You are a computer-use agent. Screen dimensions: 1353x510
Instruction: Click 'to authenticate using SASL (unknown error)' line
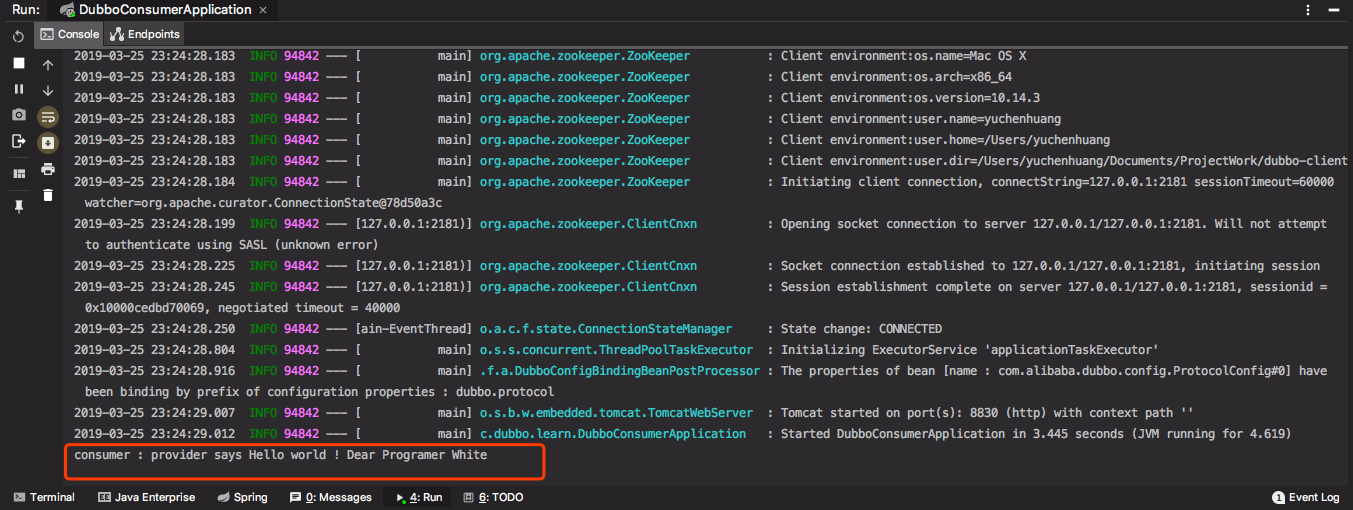point(231,245)
